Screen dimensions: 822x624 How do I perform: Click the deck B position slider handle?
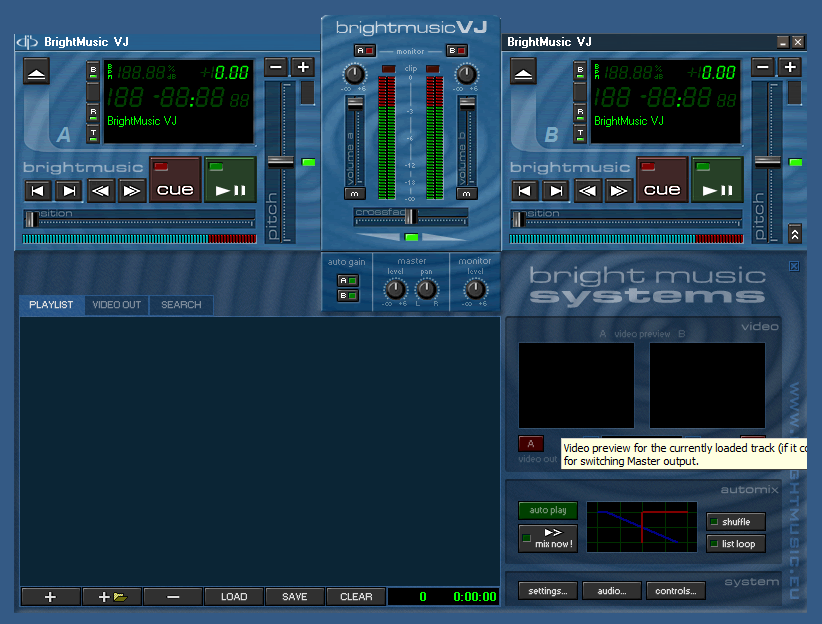click(518, 219)
